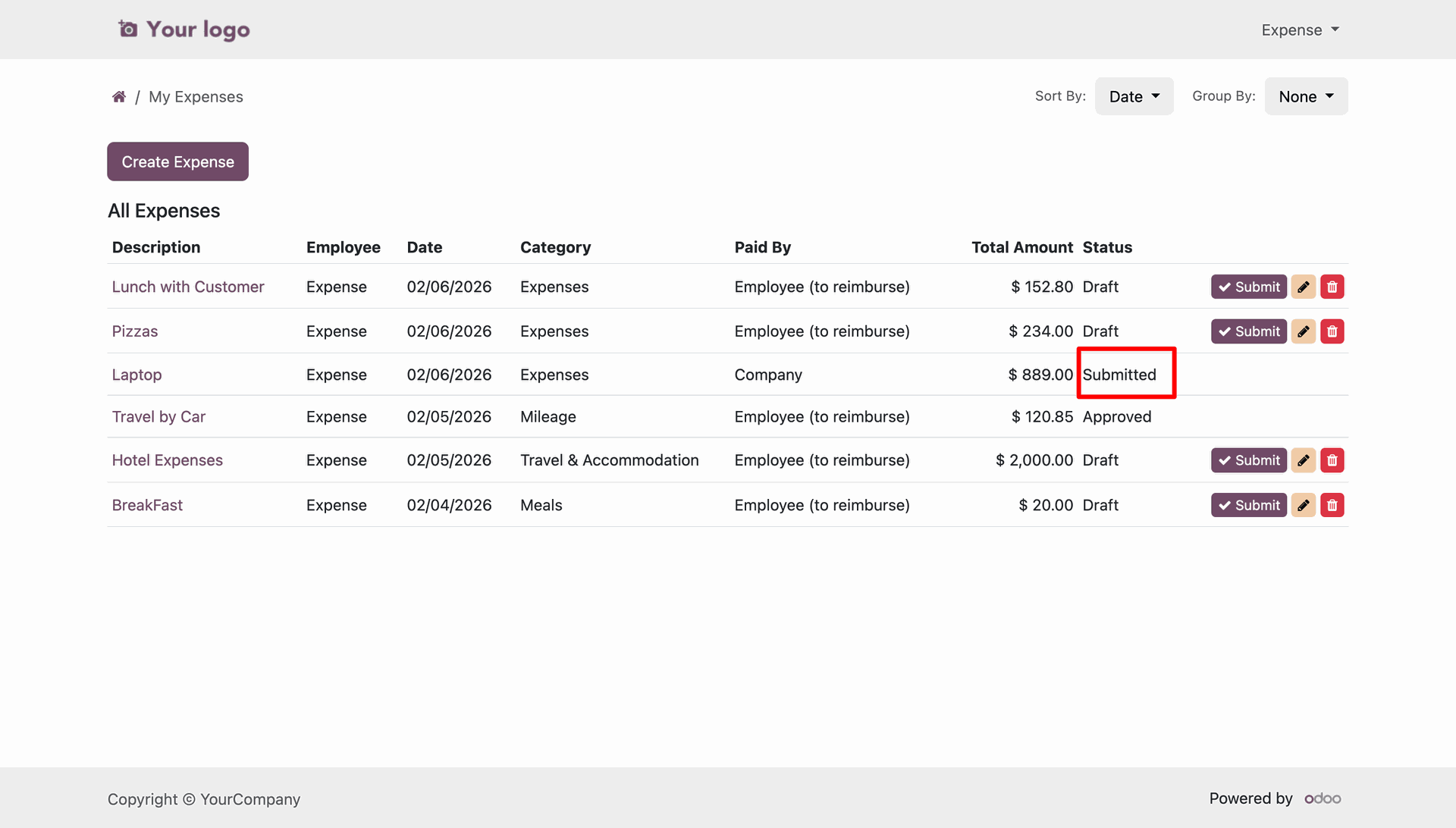Image resolution: width=1456 pixels, height=828 pixels.
Task: Click the $ 2,000.00 amount
Action: pyautogui.click(x=1034, y=460)
